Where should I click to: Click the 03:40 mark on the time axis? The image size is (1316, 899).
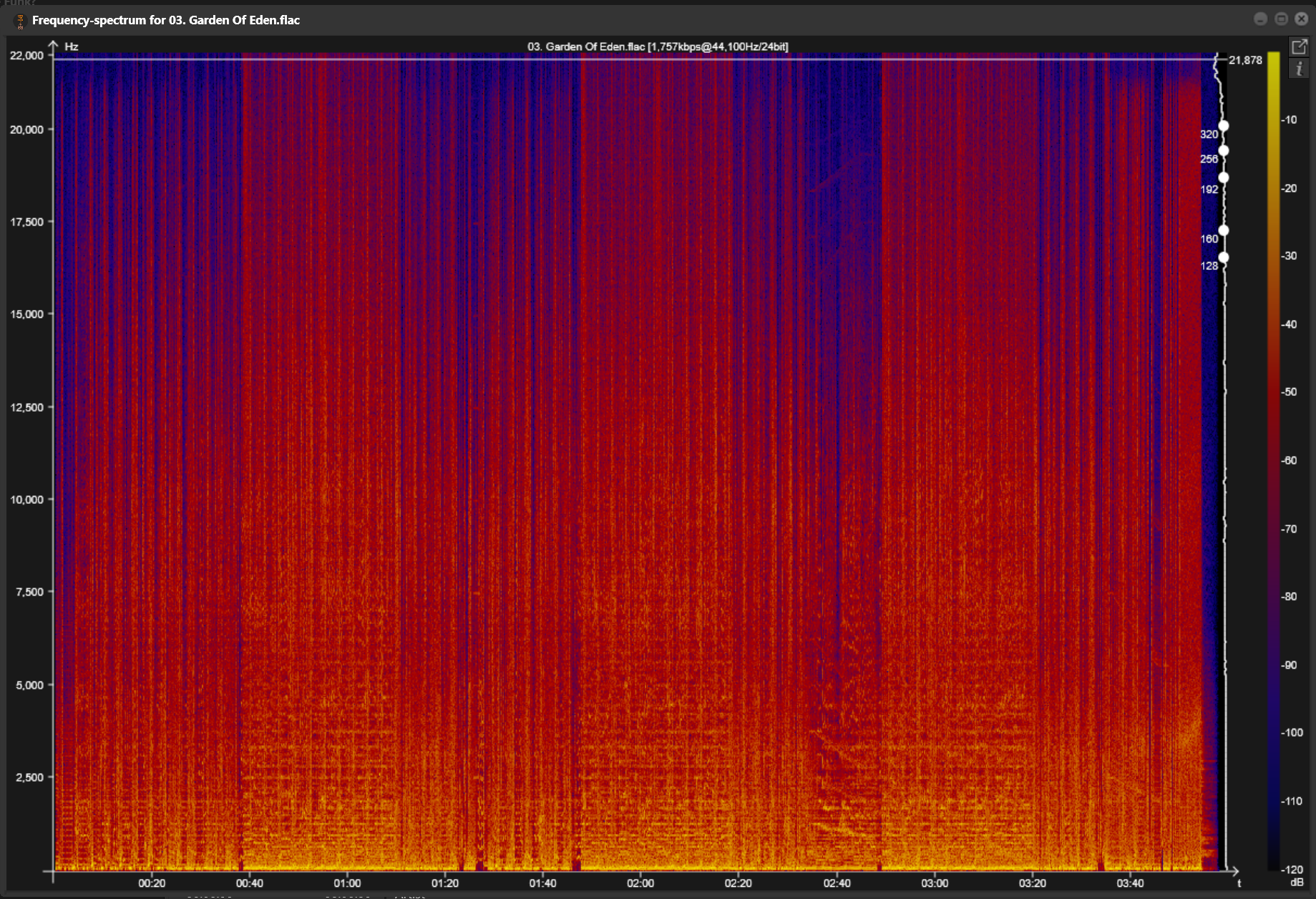(x=1130, y=883)
